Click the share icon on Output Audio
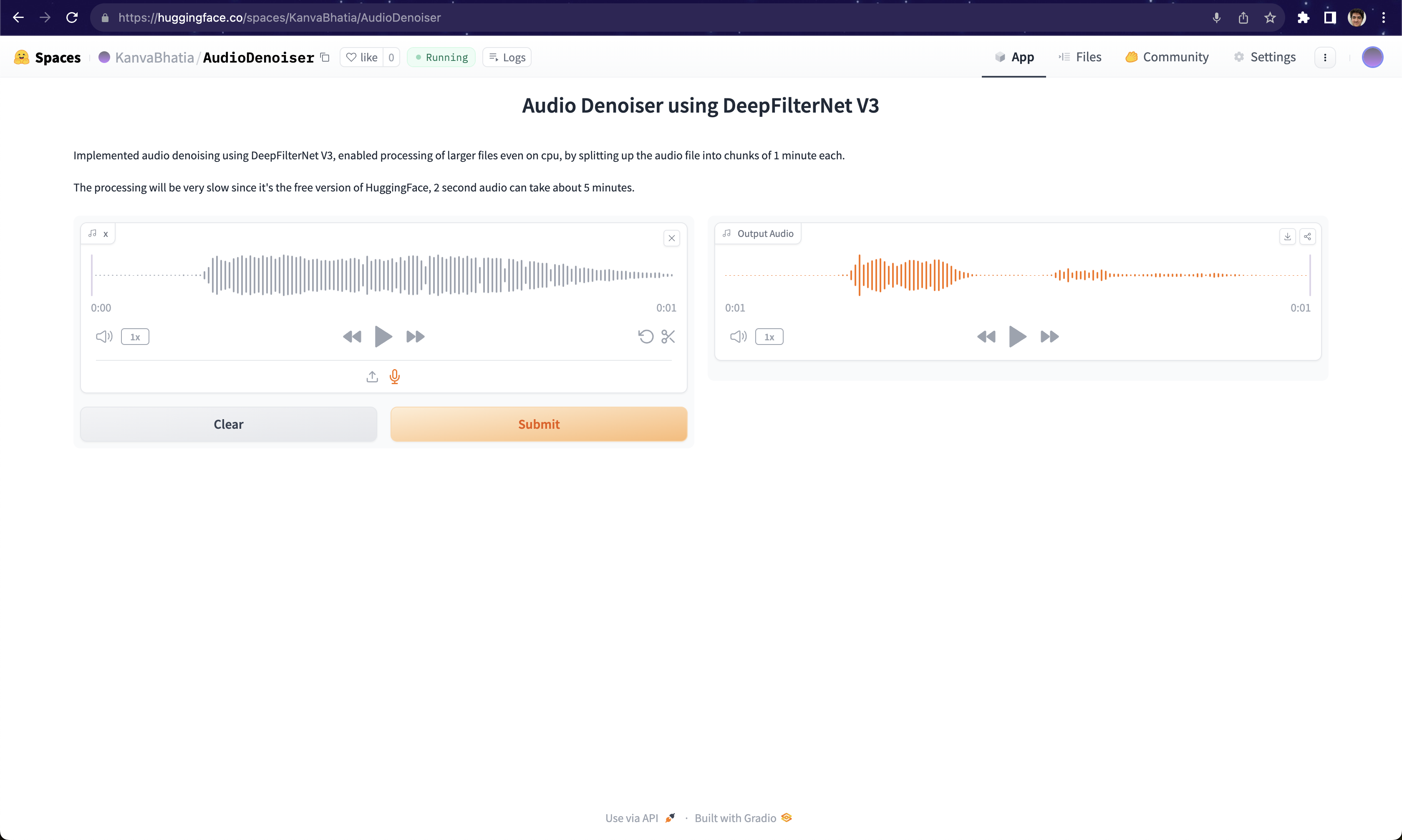This screenshot has height=840, width=1402. 1307,236
